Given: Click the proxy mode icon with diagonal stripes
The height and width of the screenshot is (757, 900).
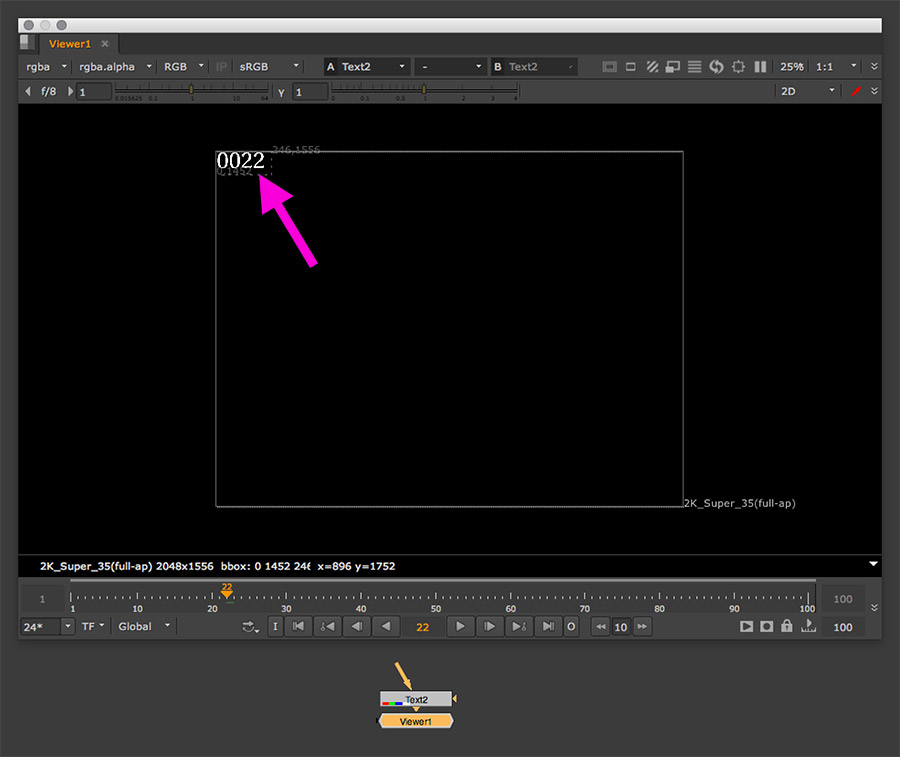Looking at the screenshot, I should point(652,67).
